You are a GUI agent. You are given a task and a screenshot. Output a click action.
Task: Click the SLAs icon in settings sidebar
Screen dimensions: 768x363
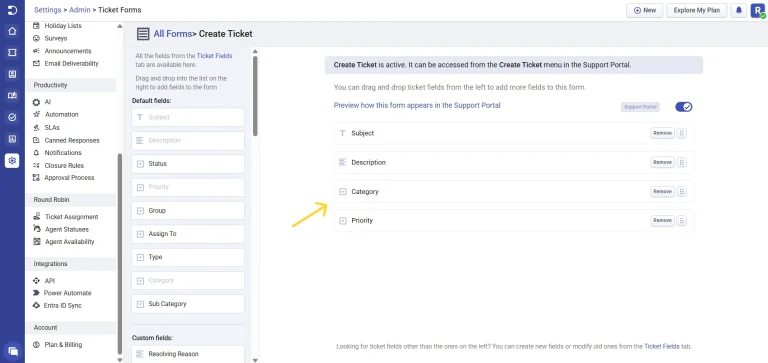[36, 127]
